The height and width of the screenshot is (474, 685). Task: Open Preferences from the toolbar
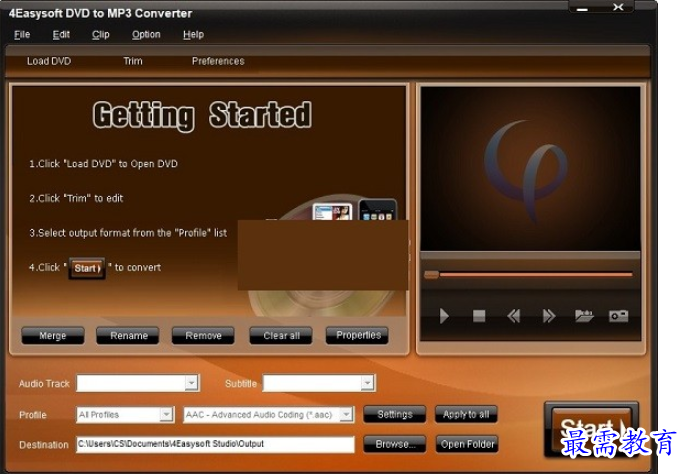pos(218,61)
